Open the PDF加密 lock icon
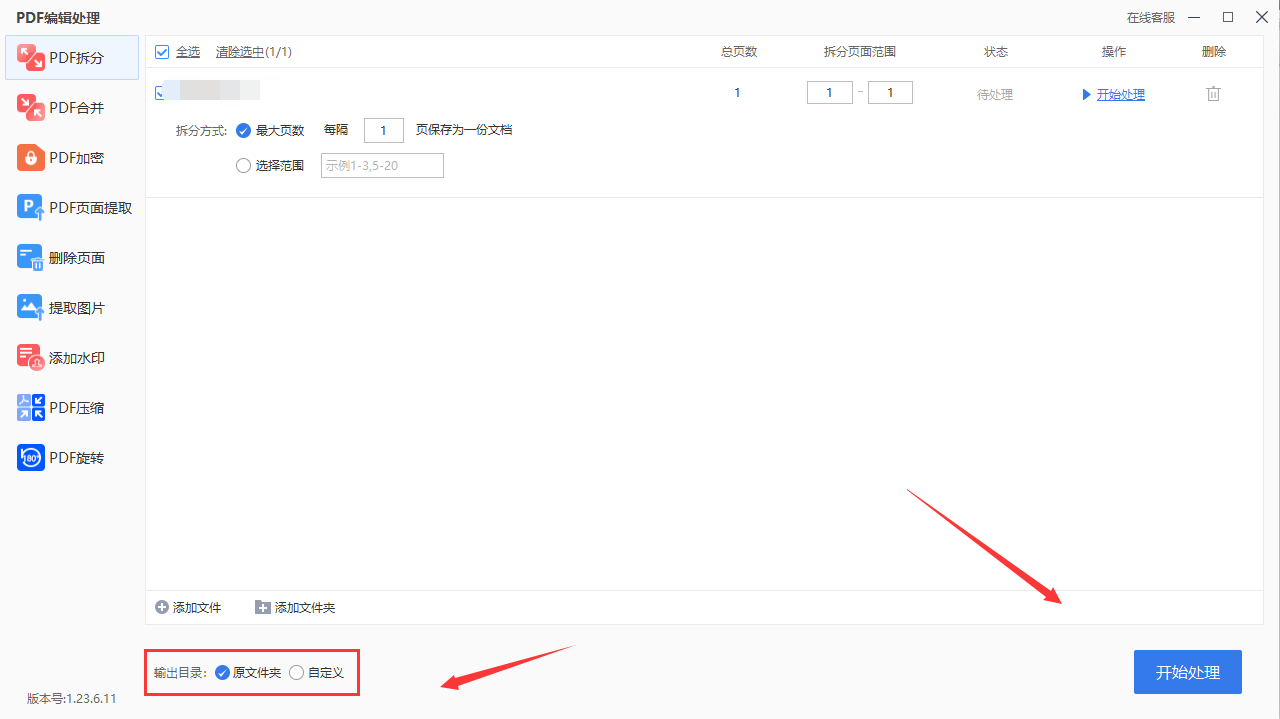The height and width of the screenshot is (719, 1280). (31, 157)
